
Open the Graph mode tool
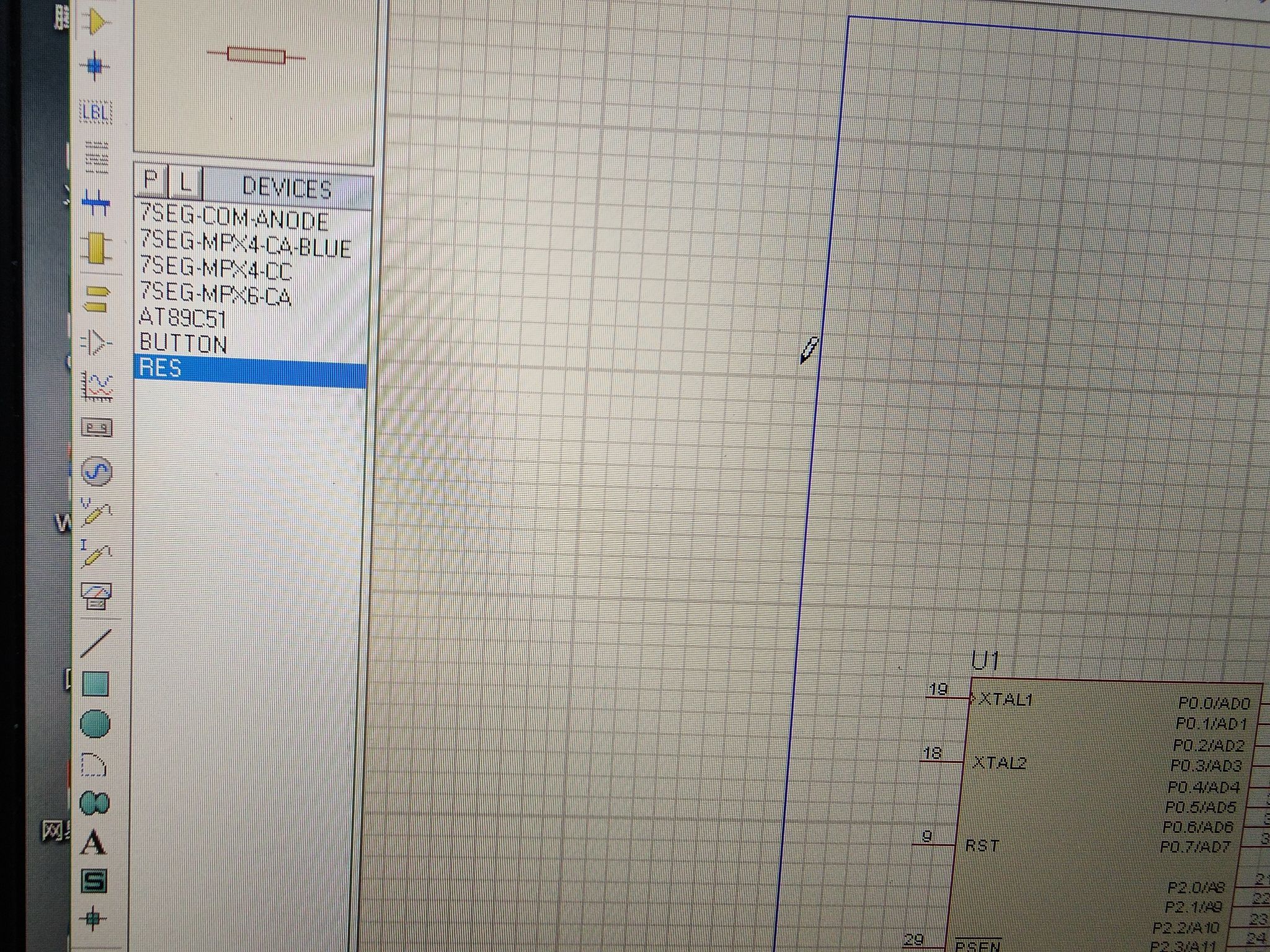pos(97,387)
